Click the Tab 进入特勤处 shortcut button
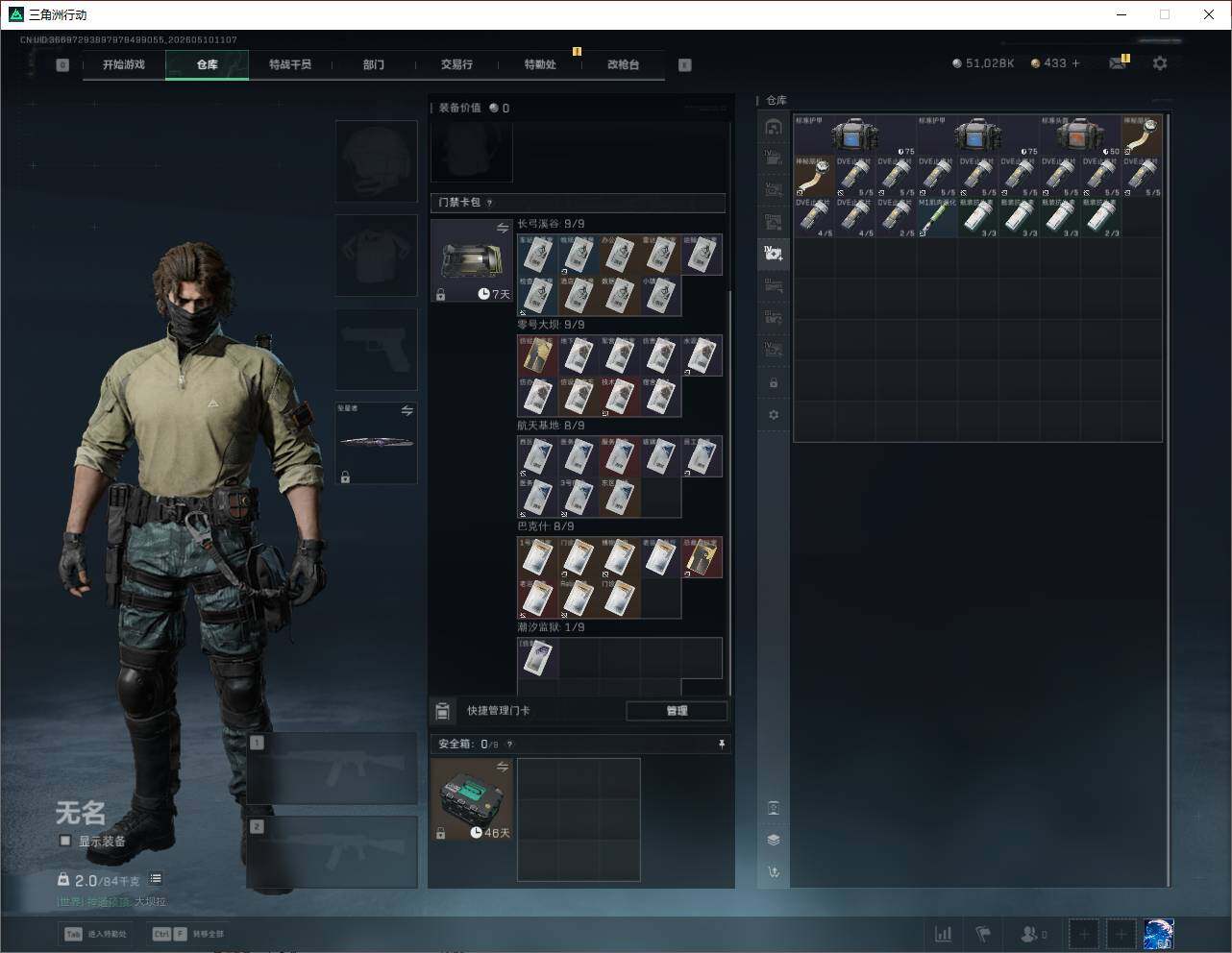 (x=95, y=934)
